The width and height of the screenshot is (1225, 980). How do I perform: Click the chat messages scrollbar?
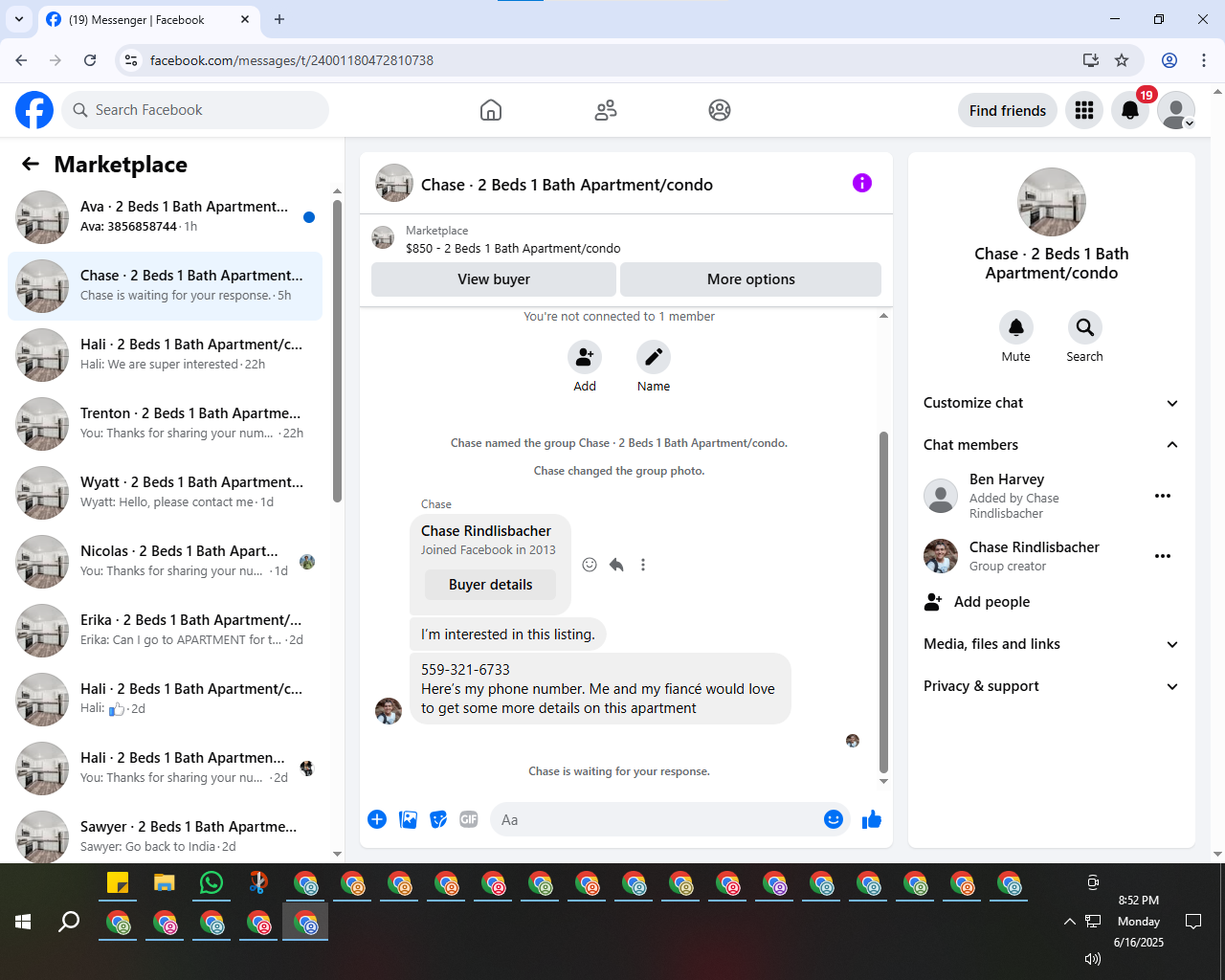tap(883, 602)
